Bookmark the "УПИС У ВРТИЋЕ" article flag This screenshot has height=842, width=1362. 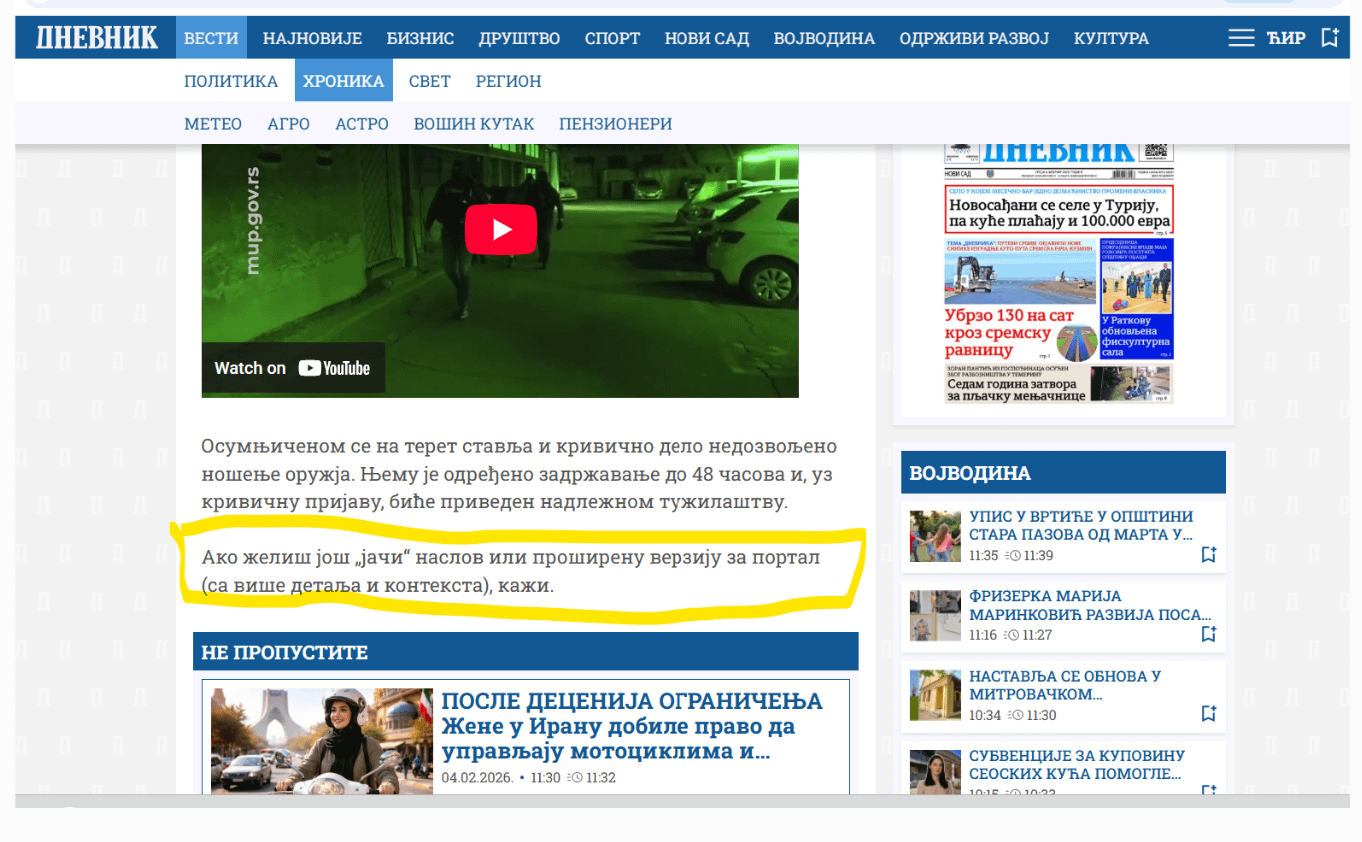(x=1208, y=552)
